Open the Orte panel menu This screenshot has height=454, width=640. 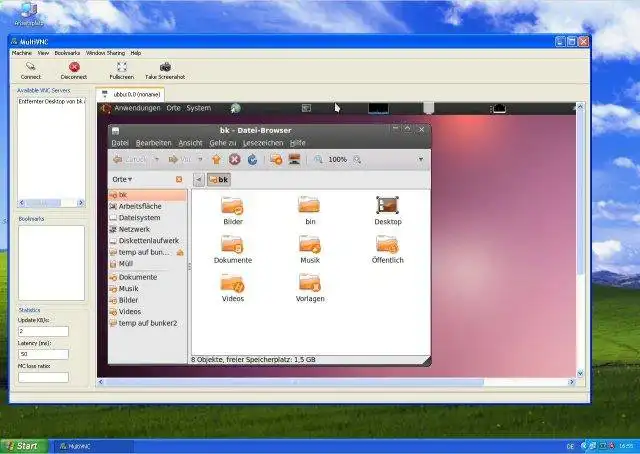(173, 108)
